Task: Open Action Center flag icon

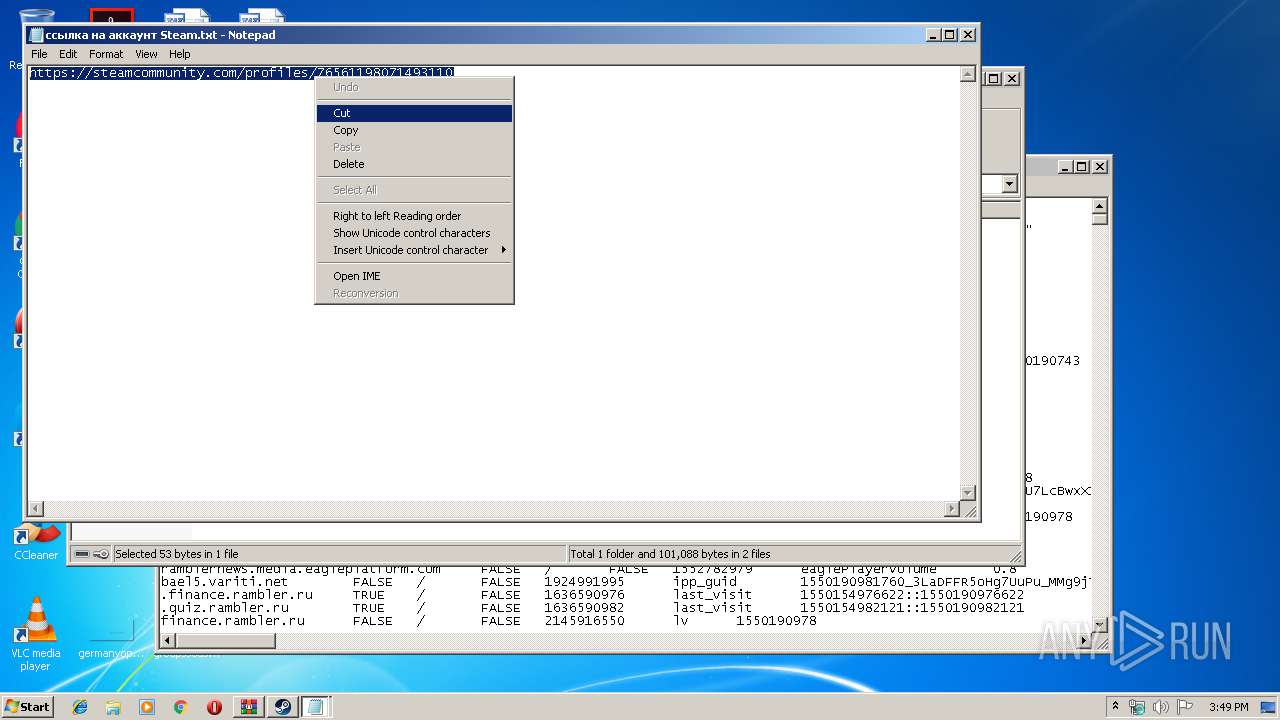Action: point(1185,707)
